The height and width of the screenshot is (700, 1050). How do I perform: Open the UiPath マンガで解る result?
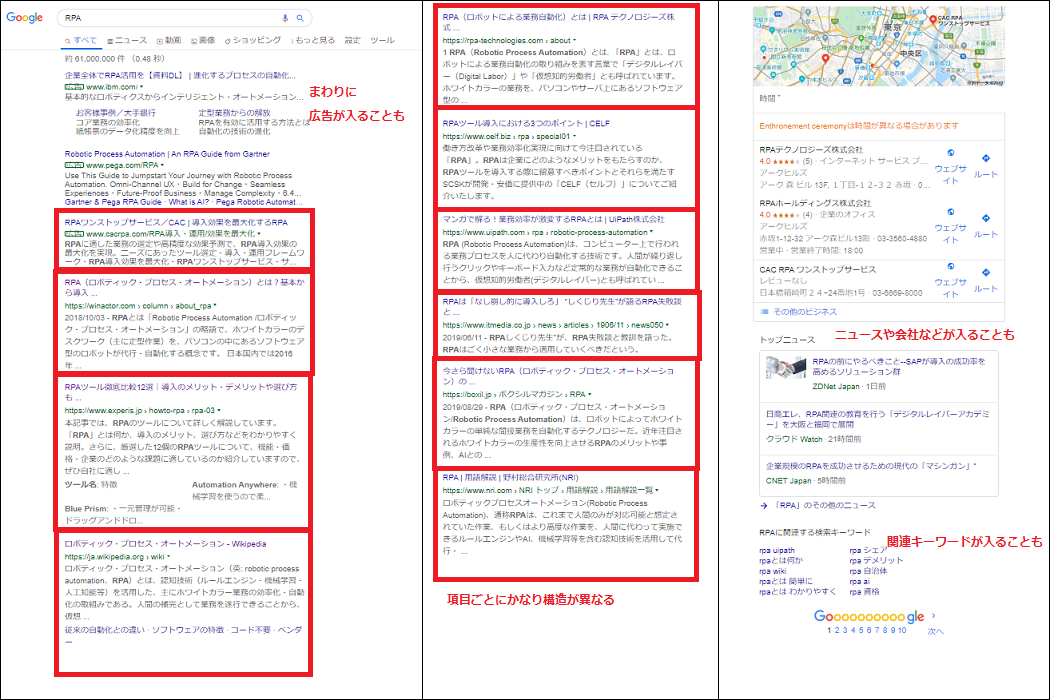tap(553, 219)
